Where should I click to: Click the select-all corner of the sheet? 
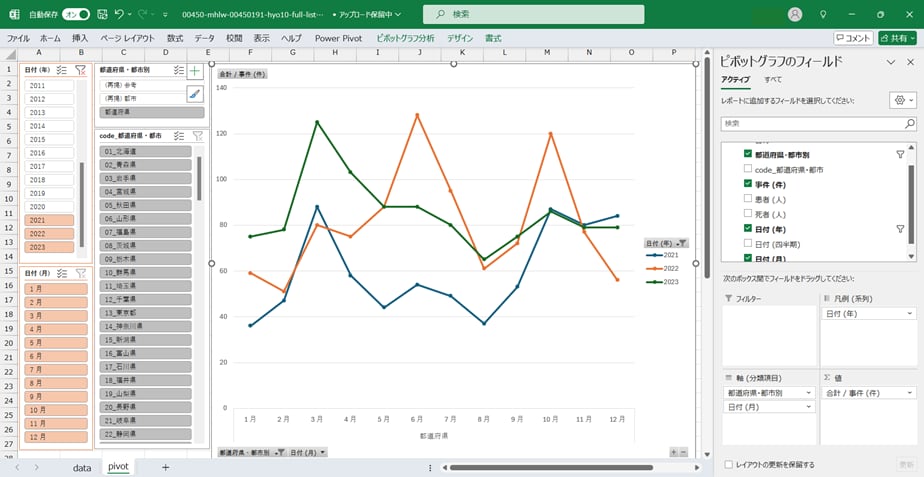(x=9, y=55)
